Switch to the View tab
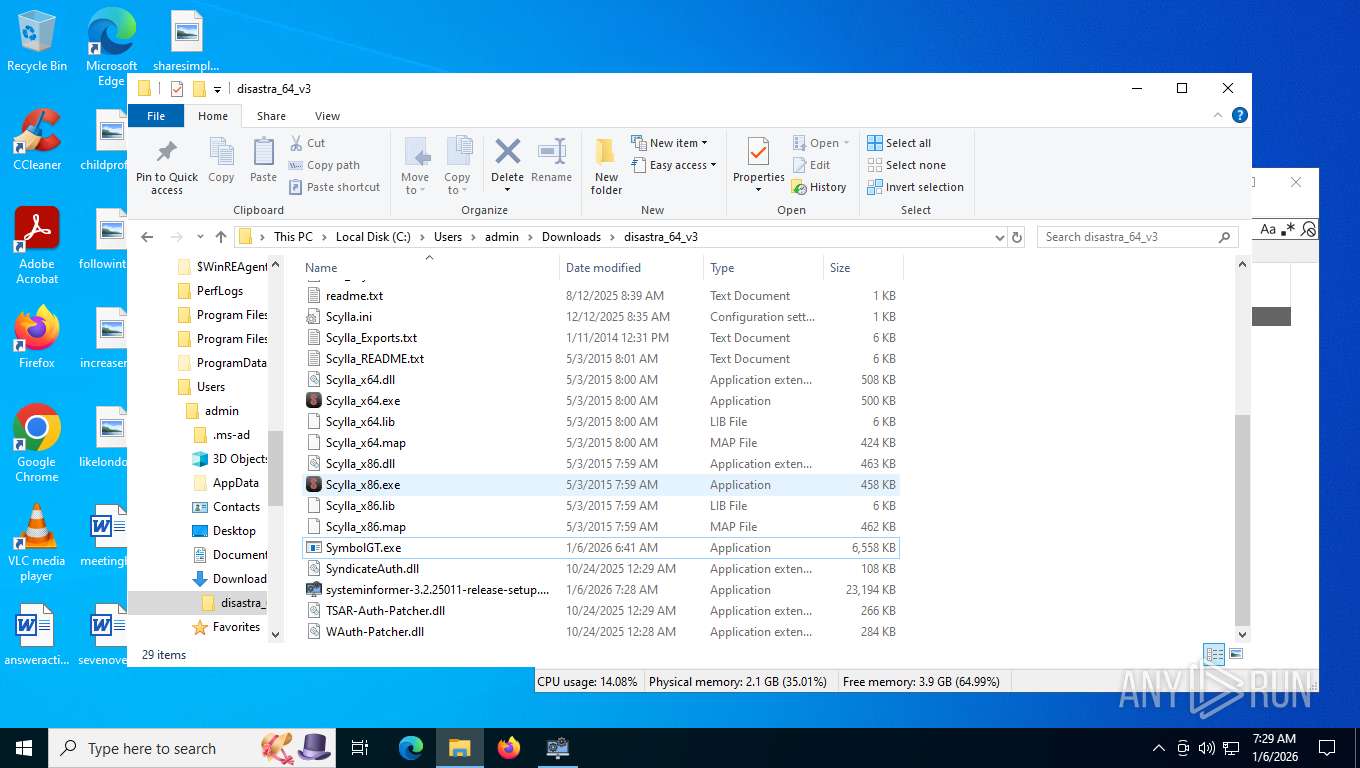Screen dimensions: 1360x768 (327, 116)
